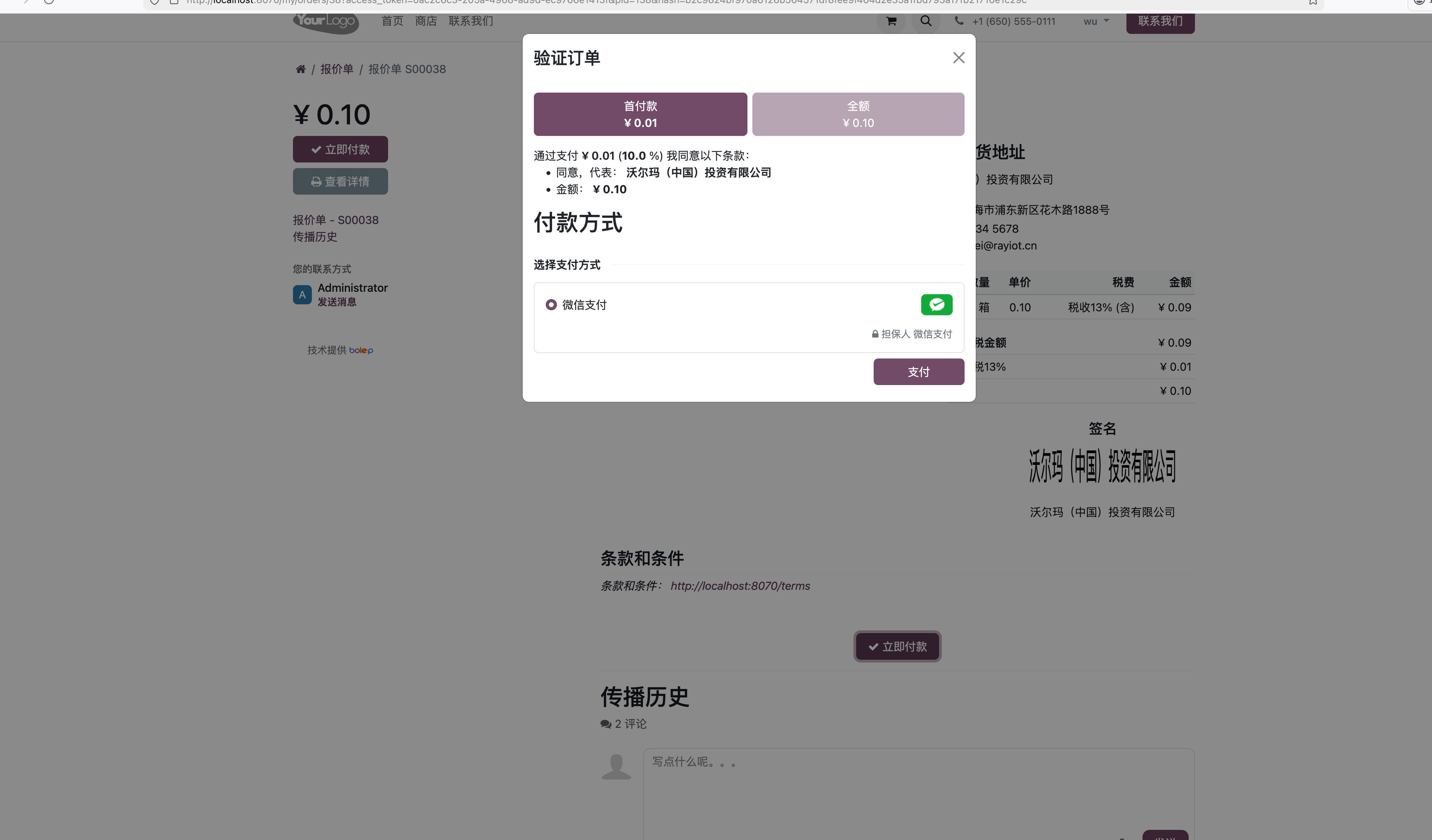Close the 验证订单 dialog with X
This screenshot has height=840, width=1432.
point(959,58)
